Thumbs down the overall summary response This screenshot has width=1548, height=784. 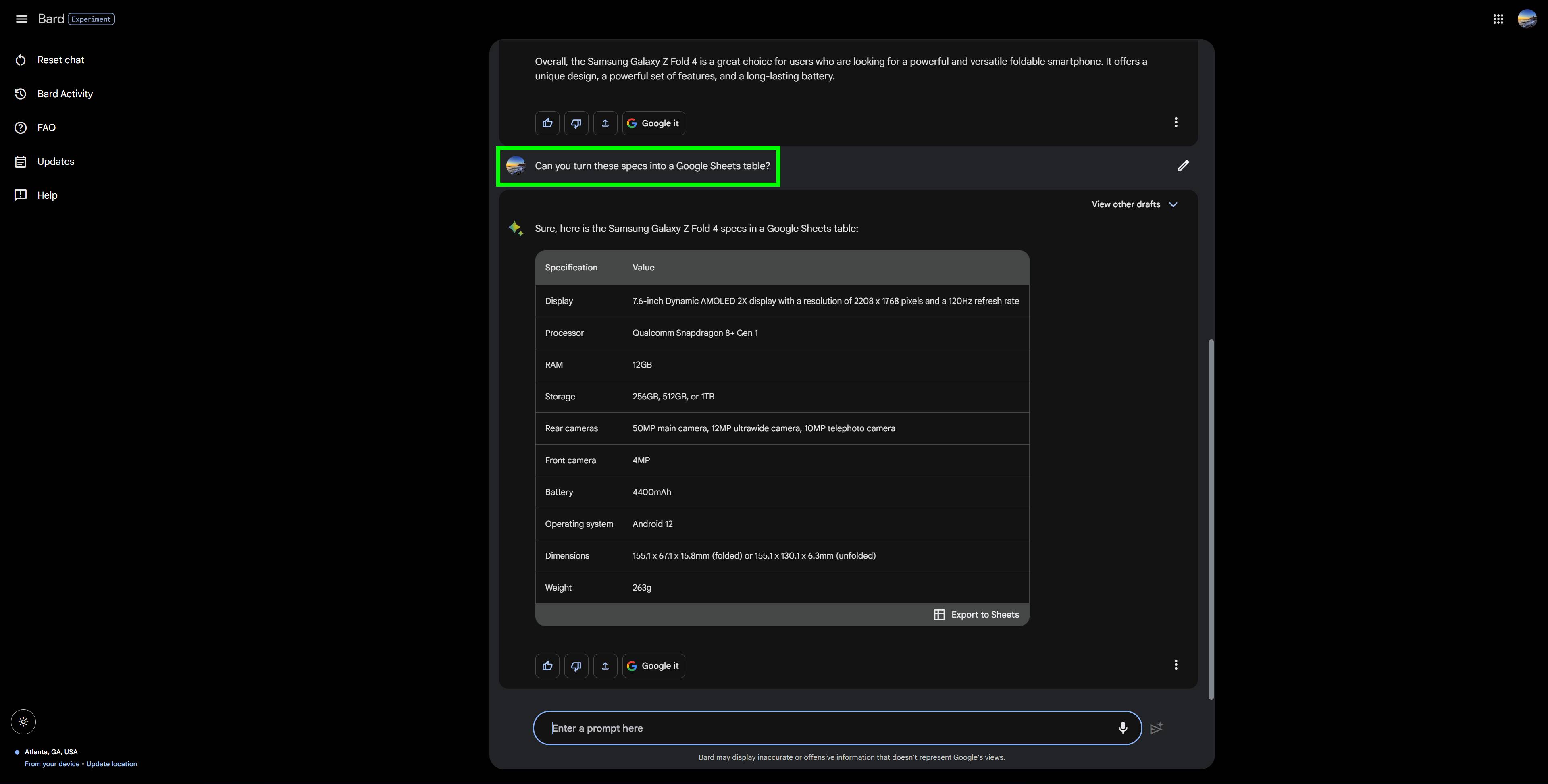[x=576, y=123]
